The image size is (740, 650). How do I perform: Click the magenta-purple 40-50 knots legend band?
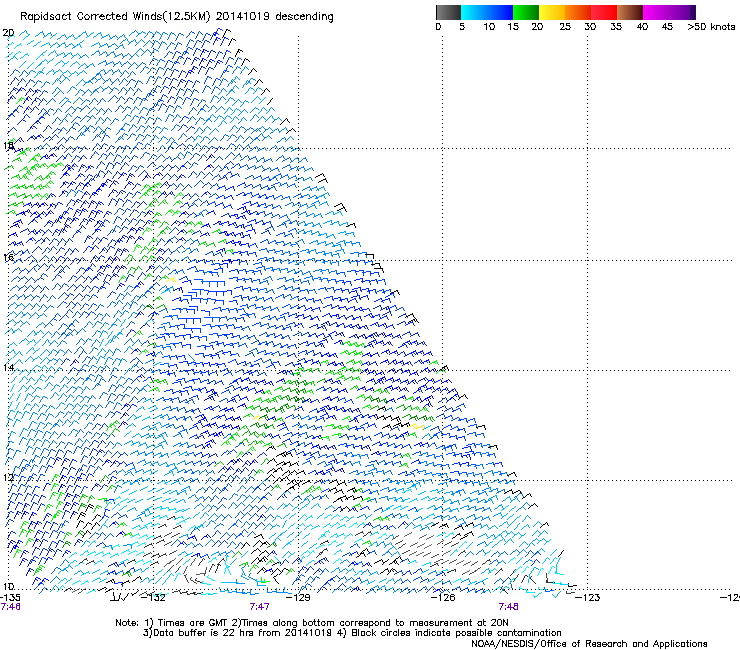(669, 12)
